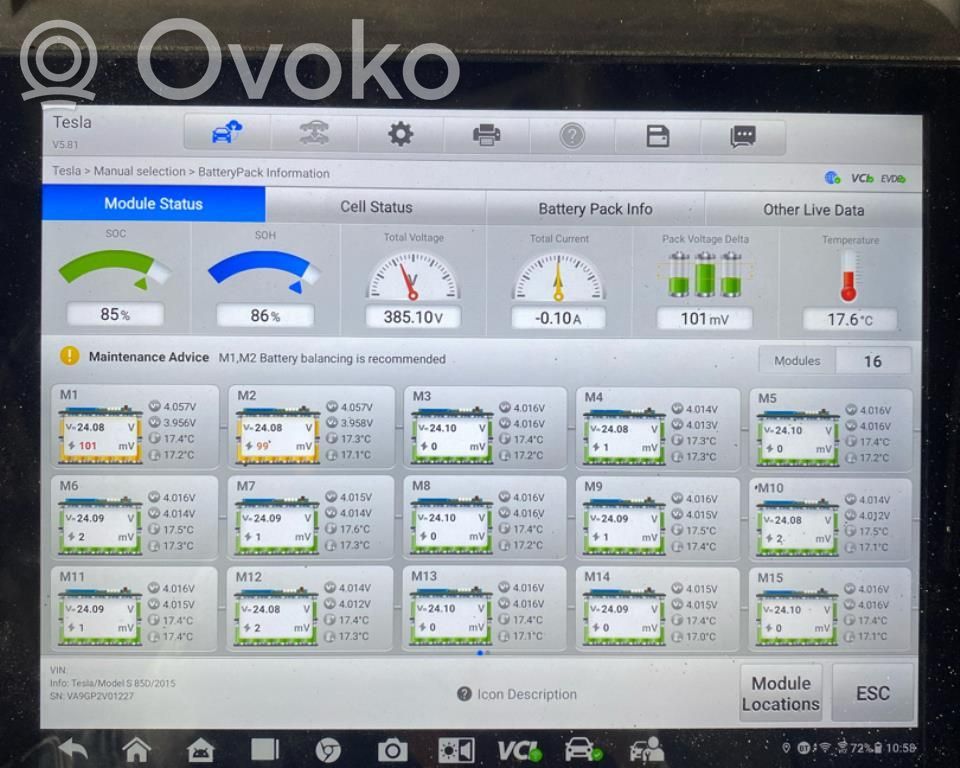
Task: Open module M12 card
Action: click(310, 608)
